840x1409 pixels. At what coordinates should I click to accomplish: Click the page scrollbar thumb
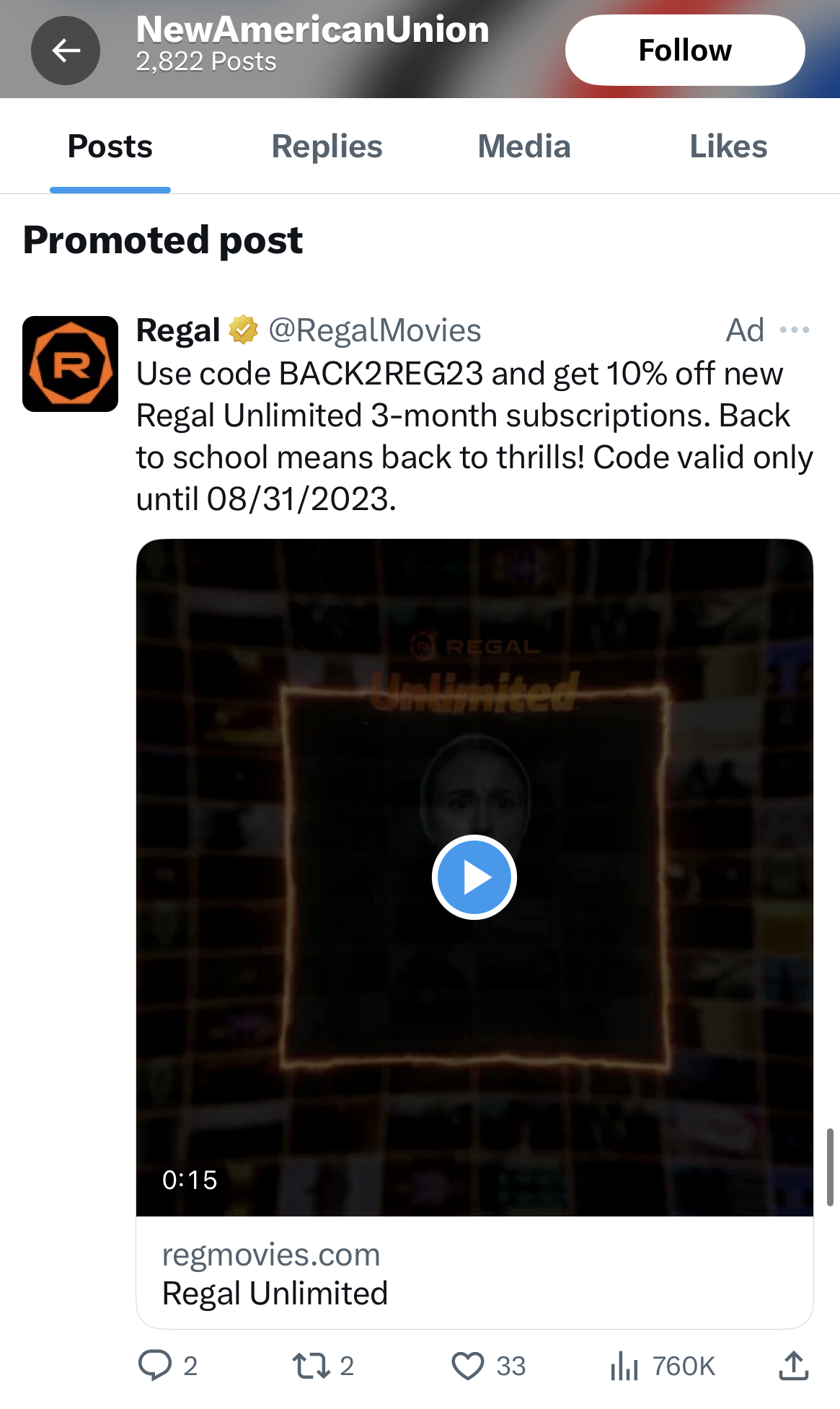(x=830, y=1167)
